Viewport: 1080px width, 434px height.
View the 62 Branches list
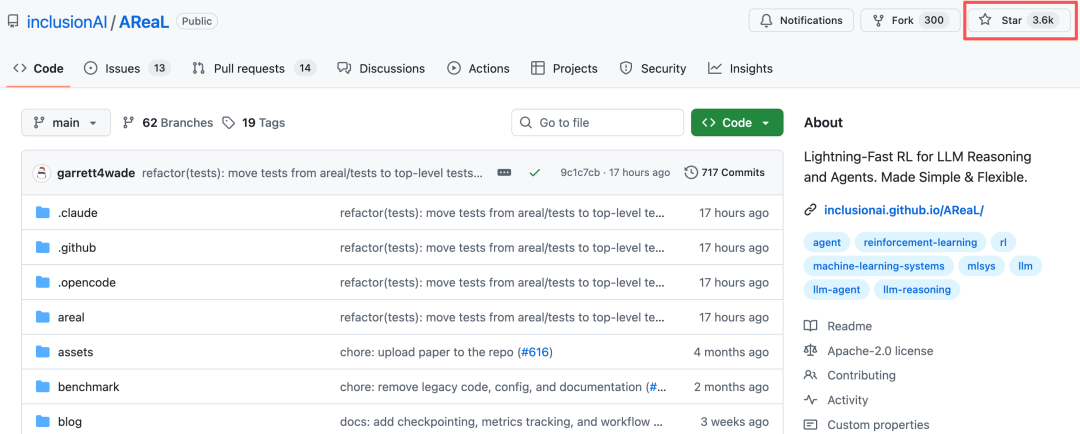[x=167, y=123]
